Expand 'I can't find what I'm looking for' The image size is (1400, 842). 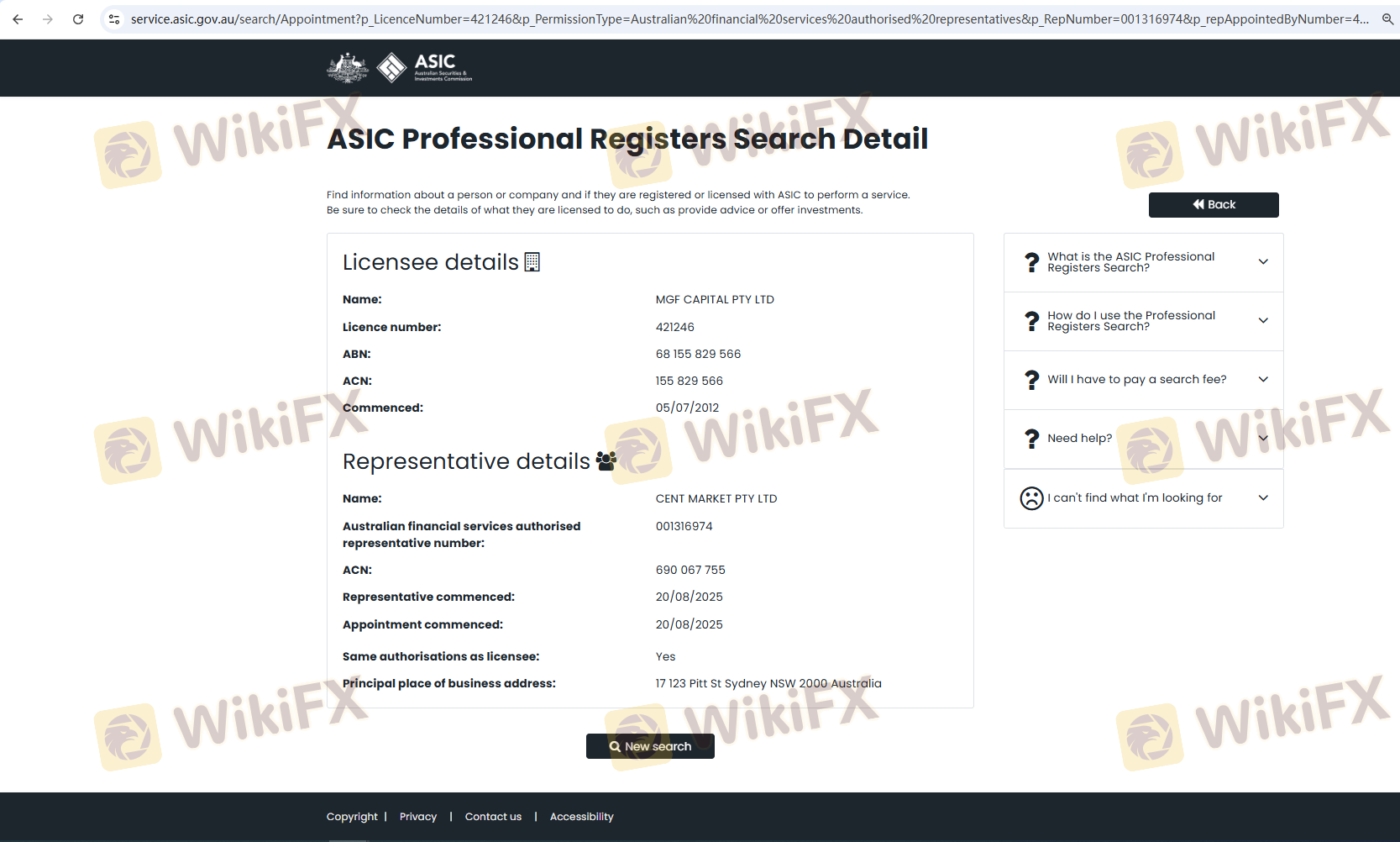1143,498
